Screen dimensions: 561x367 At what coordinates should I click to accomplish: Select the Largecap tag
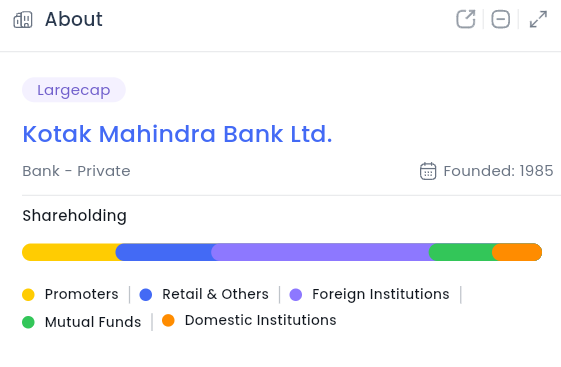(74, 90)
